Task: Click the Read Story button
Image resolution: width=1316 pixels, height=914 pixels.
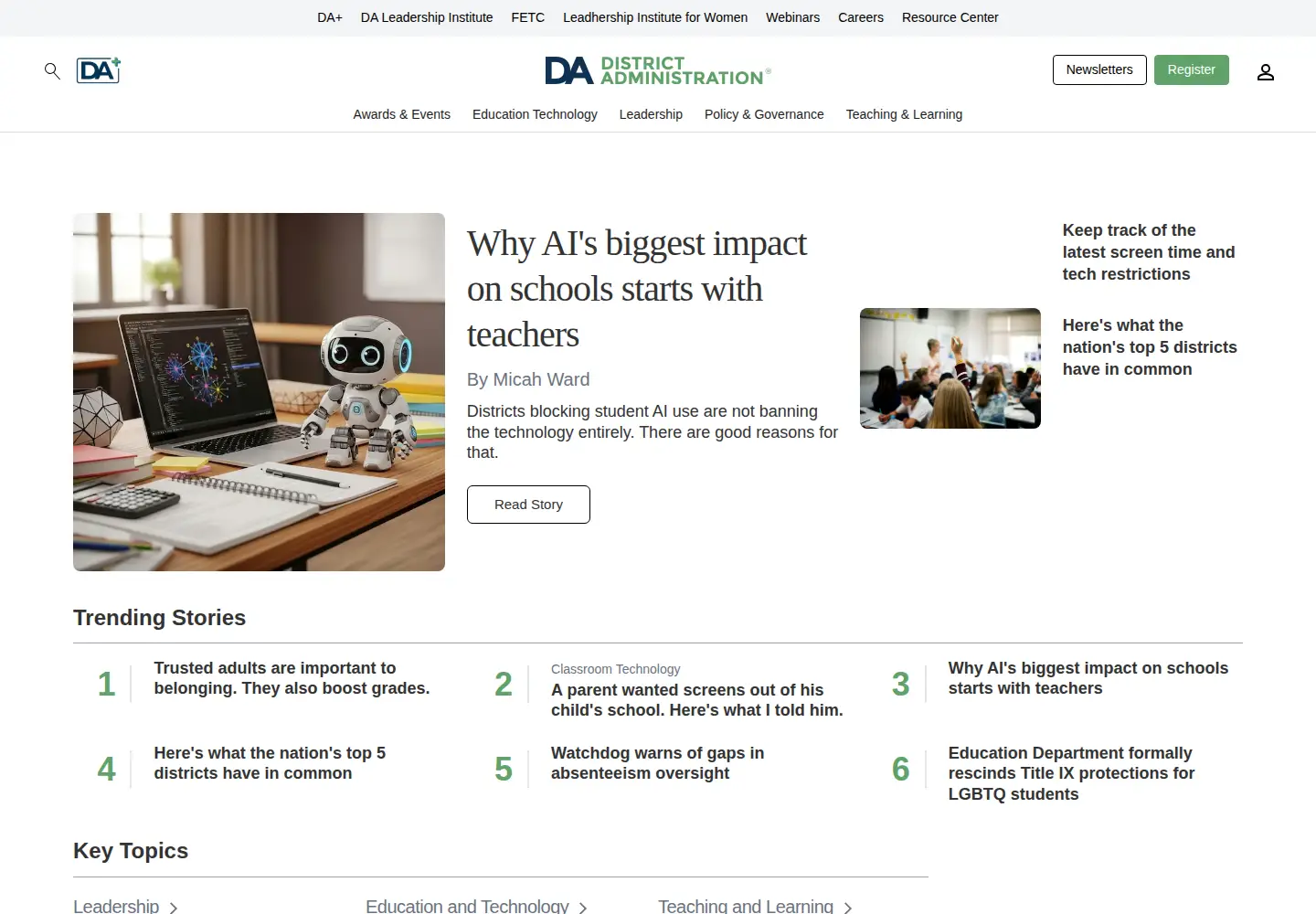Action: tap(528, 505)
